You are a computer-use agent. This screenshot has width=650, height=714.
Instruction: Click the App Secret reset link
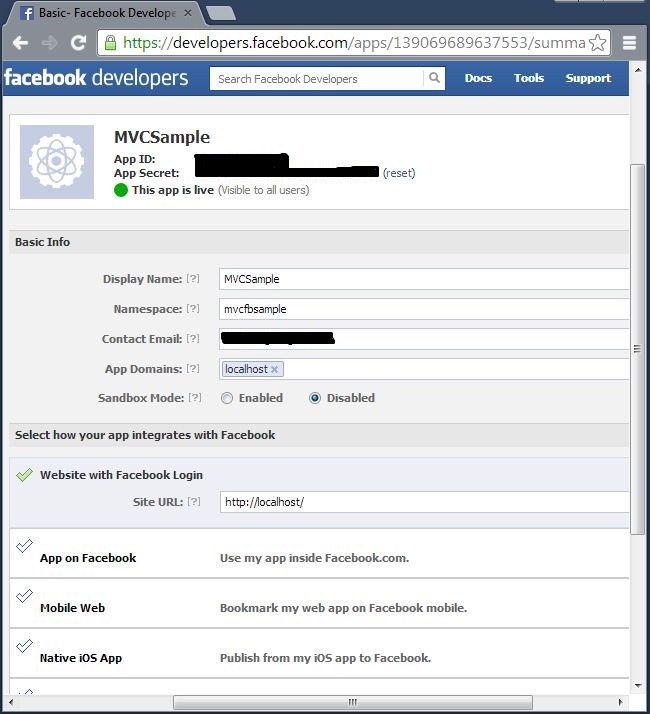399,173
